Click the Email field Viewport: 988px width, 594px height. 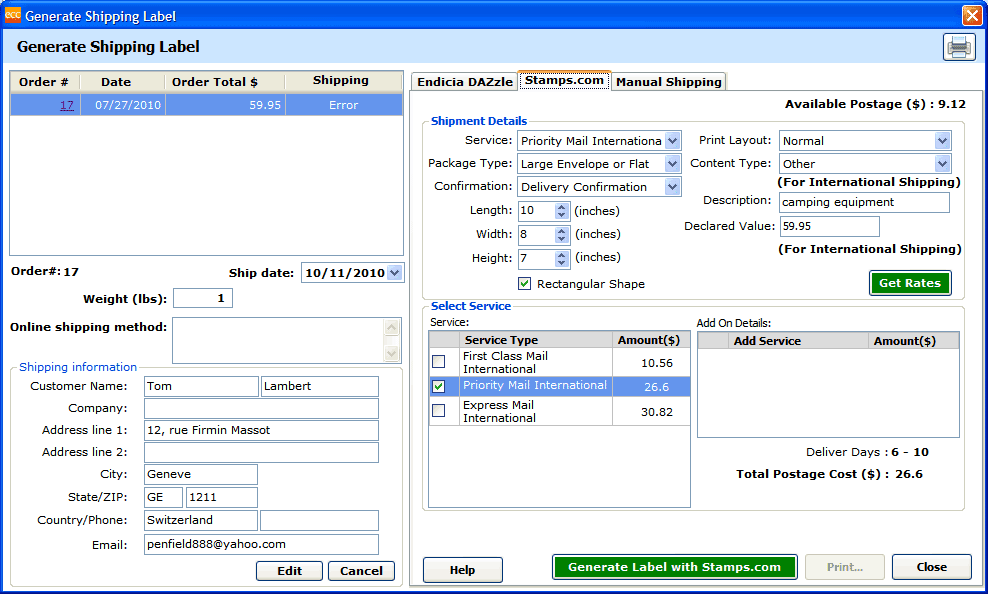click(x=261, y=544)
